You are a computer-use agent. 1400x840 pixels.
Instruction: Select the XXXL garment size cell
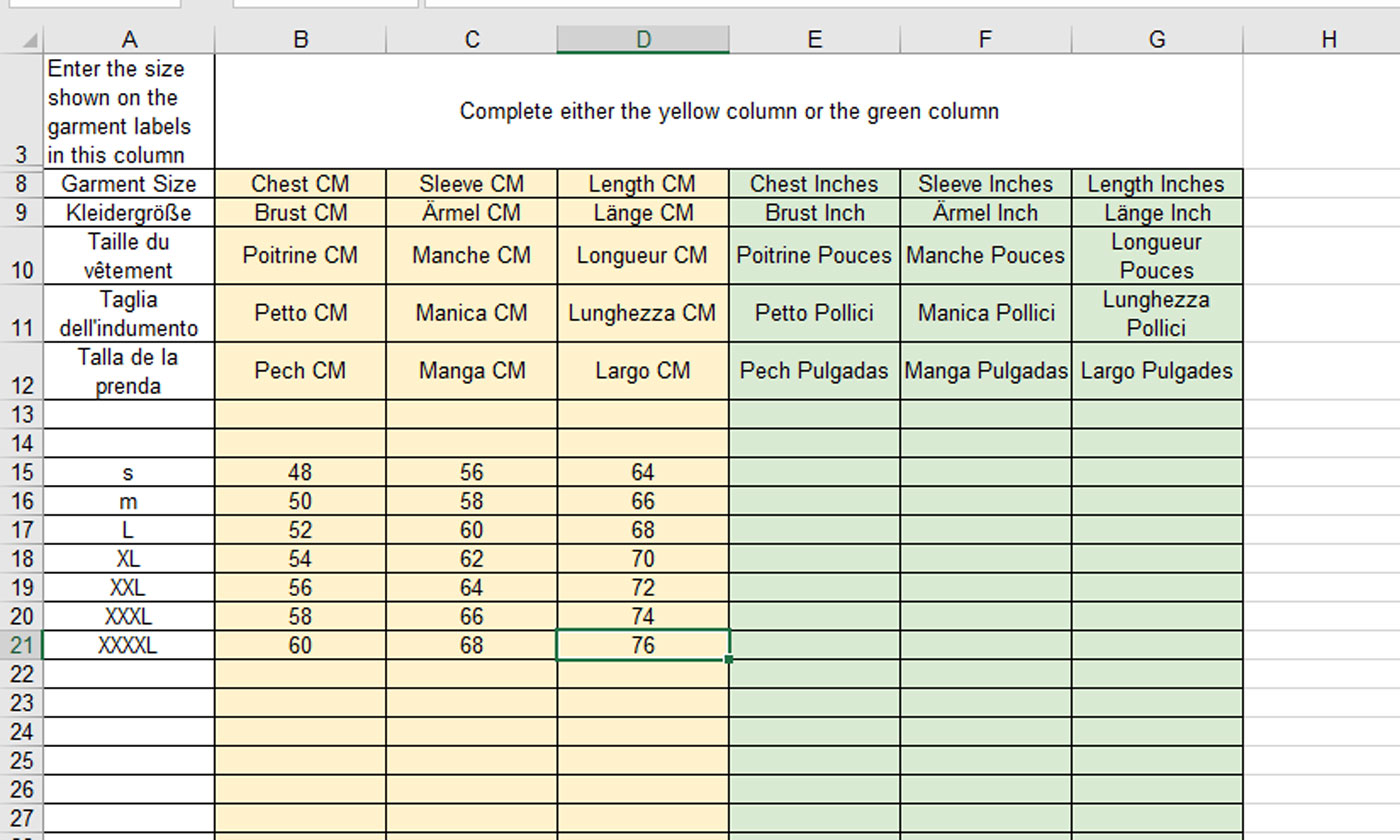coord(129,616)
